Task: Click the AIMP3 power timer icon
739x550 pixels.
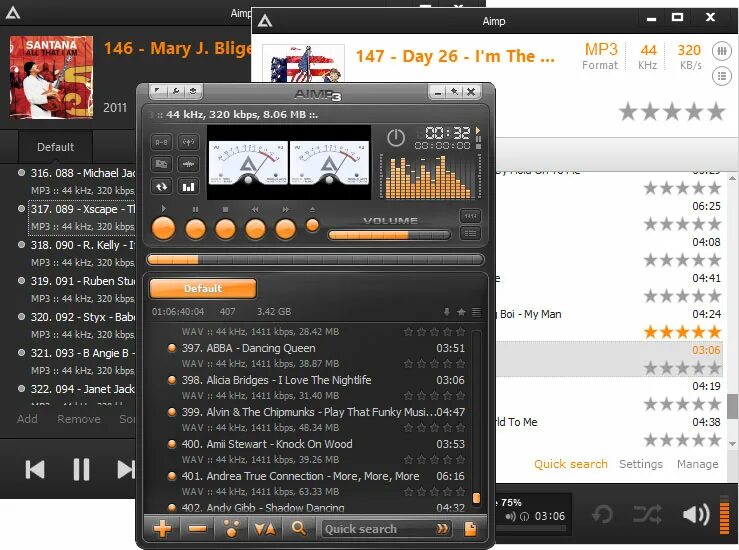Action: tap(396, 138)
